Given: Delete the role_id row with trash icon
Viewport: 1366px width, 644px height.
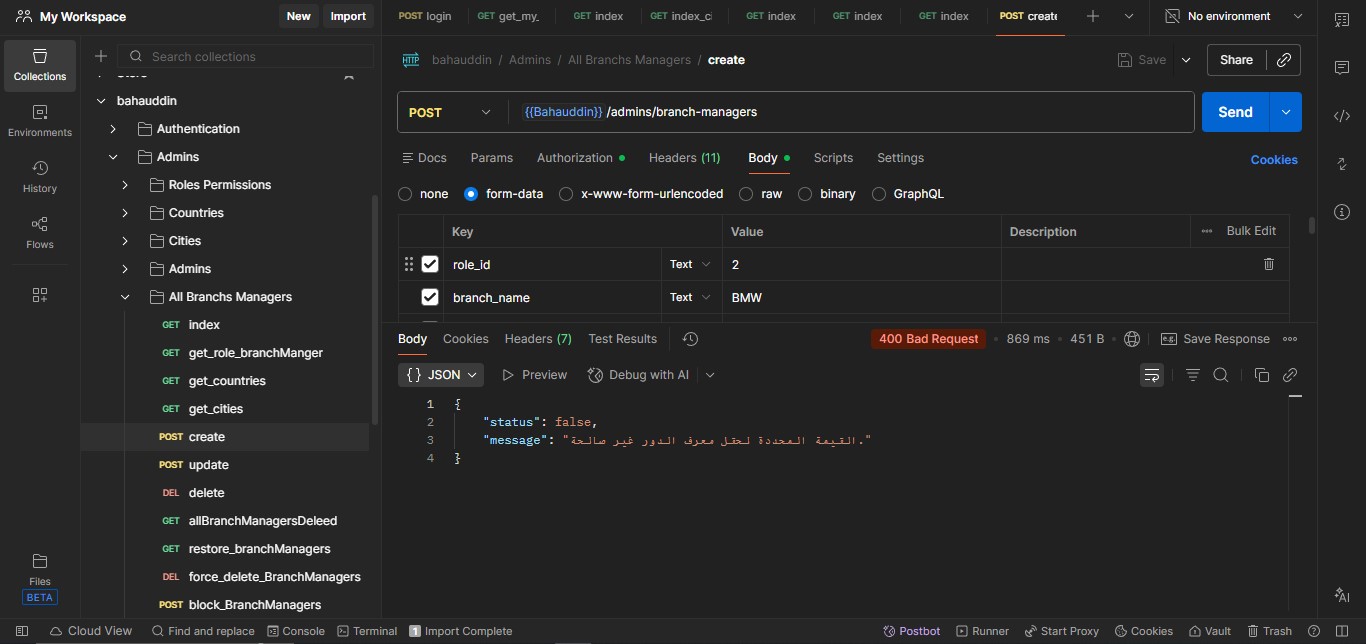Looking at the screenshot, I should [x=1269, y=264].
